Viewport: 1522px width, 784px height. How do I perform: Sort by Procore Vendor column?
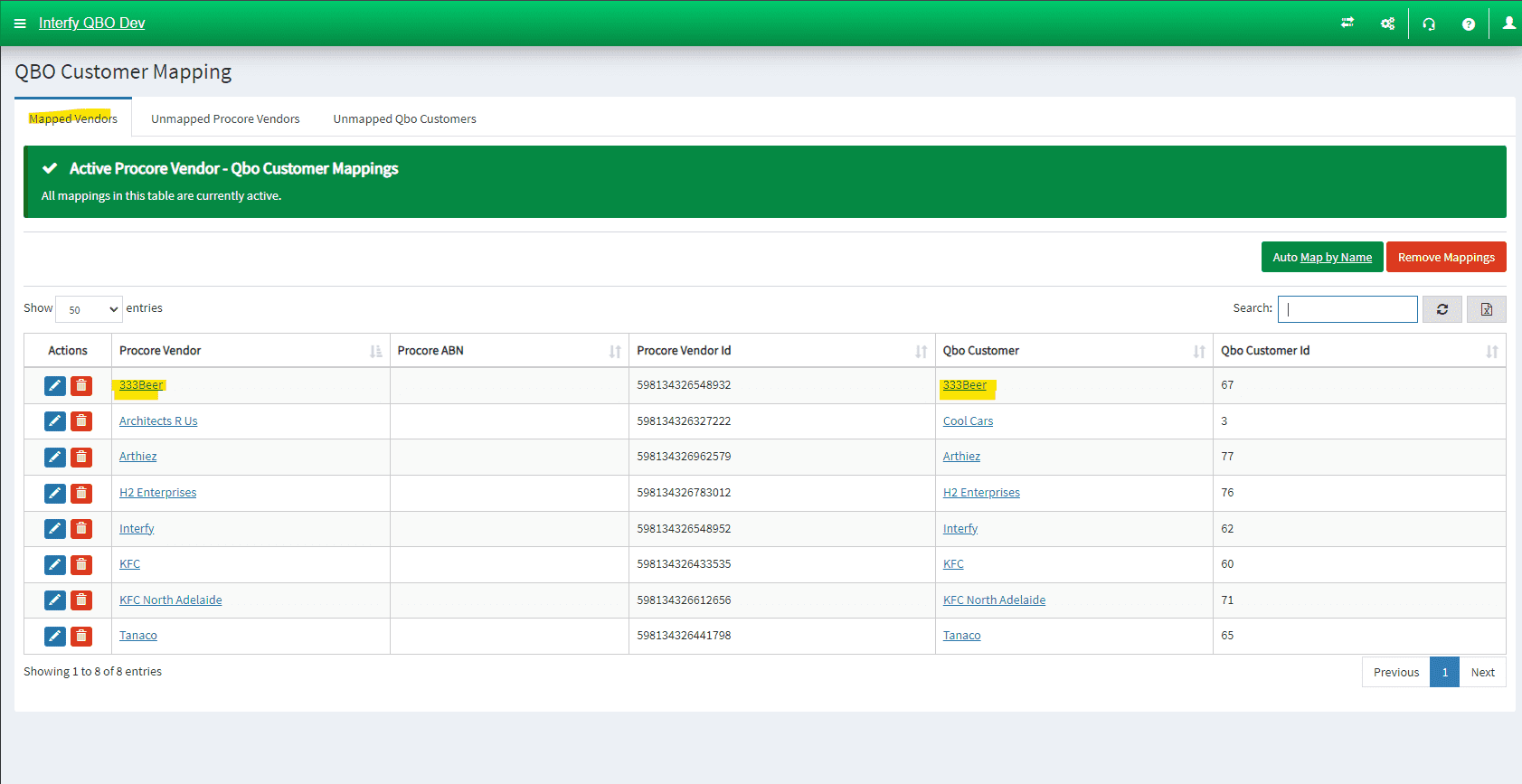[x=375, y=351]
